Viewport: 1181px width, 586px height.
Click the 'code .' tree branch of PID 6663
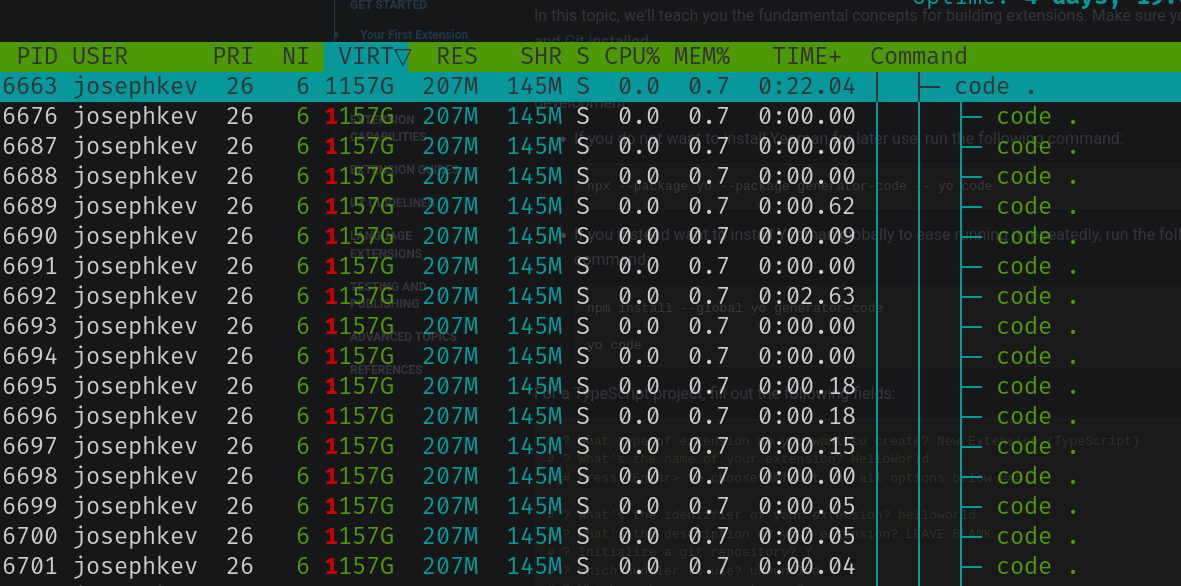point(995,86)
